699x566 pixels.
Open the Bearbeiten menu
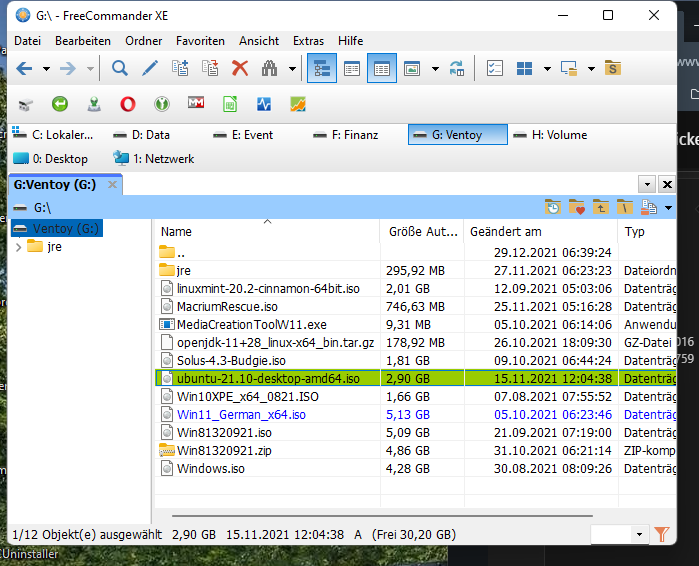[83, 41]
